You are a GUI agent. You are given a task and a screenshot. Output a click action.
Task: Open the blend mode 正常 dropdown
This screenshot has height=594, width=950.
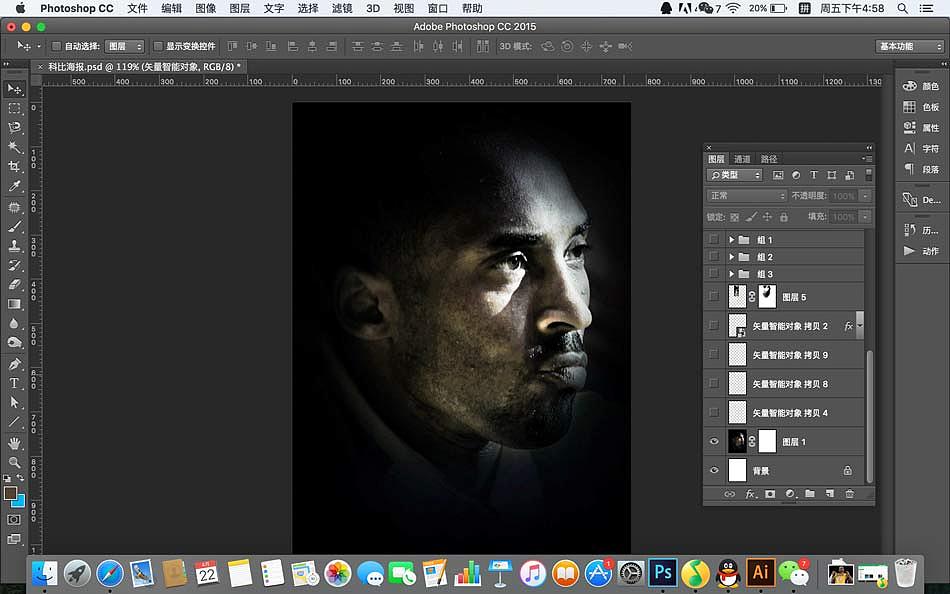pos(746,195)
